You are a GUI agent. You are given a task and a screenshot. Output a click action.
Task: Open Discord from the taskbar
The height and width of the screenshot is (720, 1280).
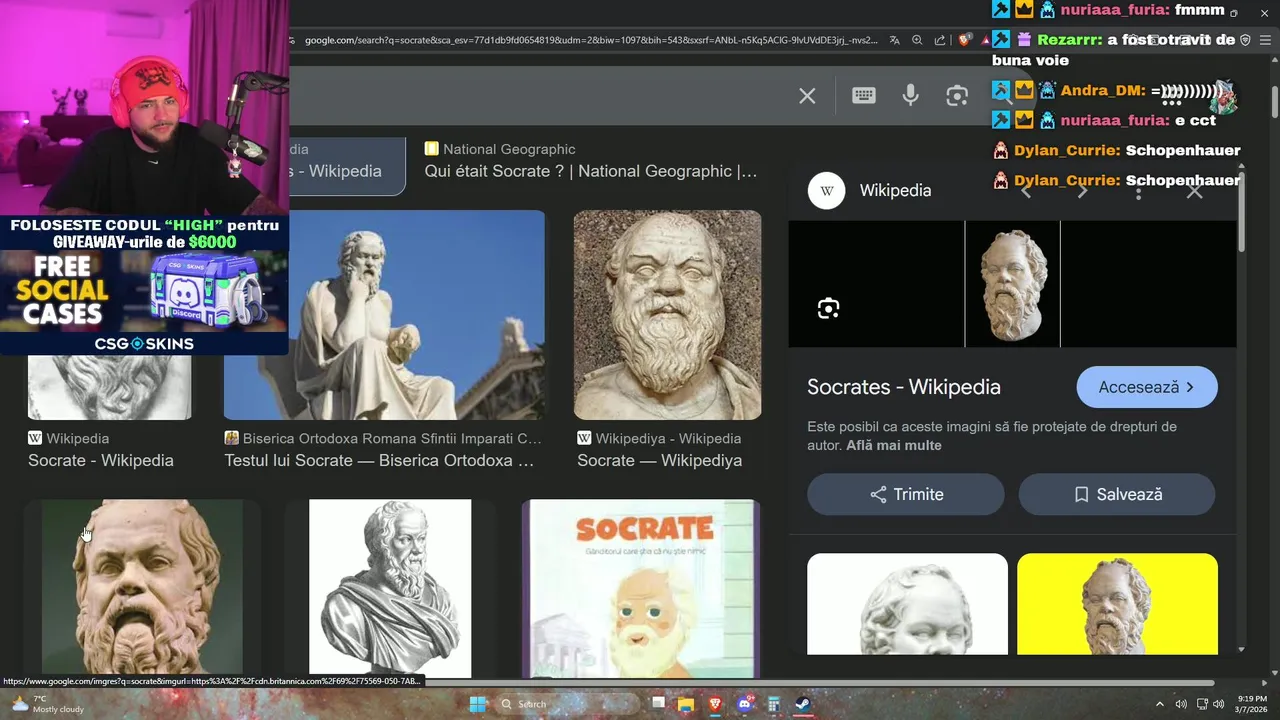744,704
